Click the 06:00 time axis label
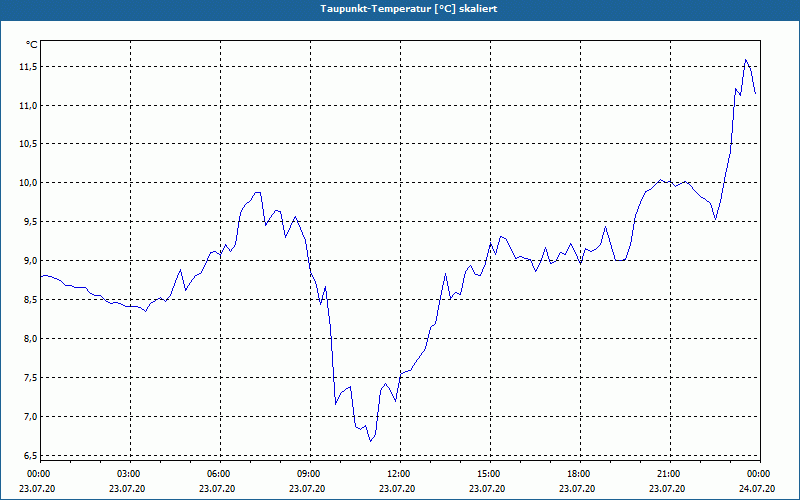Screen dimensions: 800x500 point(217,474)
